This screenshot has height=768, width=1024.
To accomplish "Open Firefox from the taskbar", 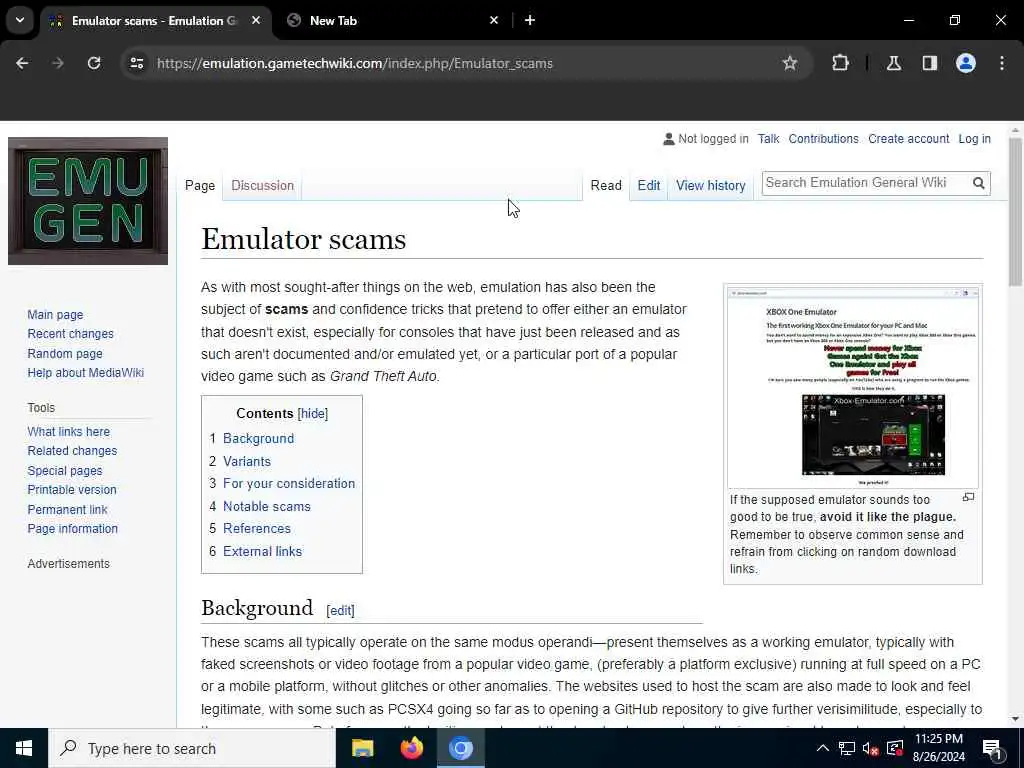I will coord(411,748).
